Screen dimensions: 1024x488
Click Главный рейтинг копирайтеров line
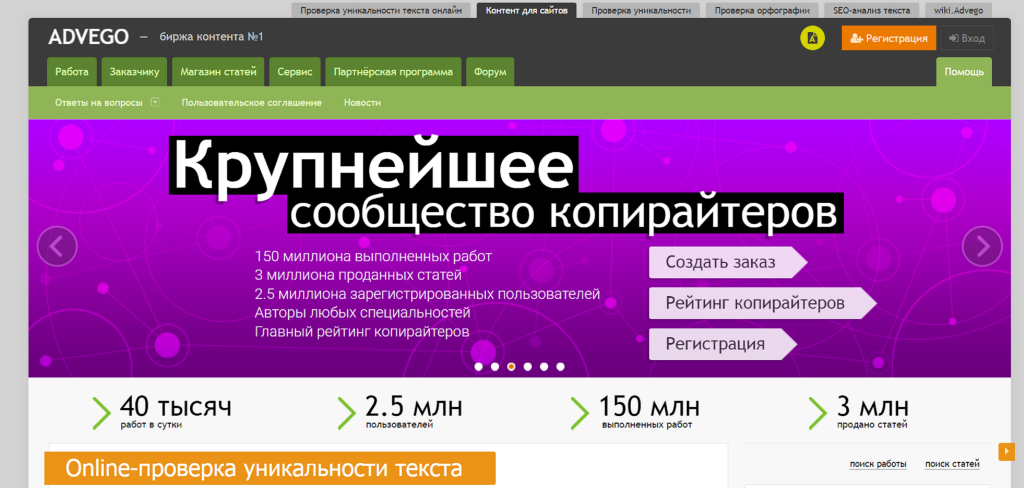click(362, 332)
